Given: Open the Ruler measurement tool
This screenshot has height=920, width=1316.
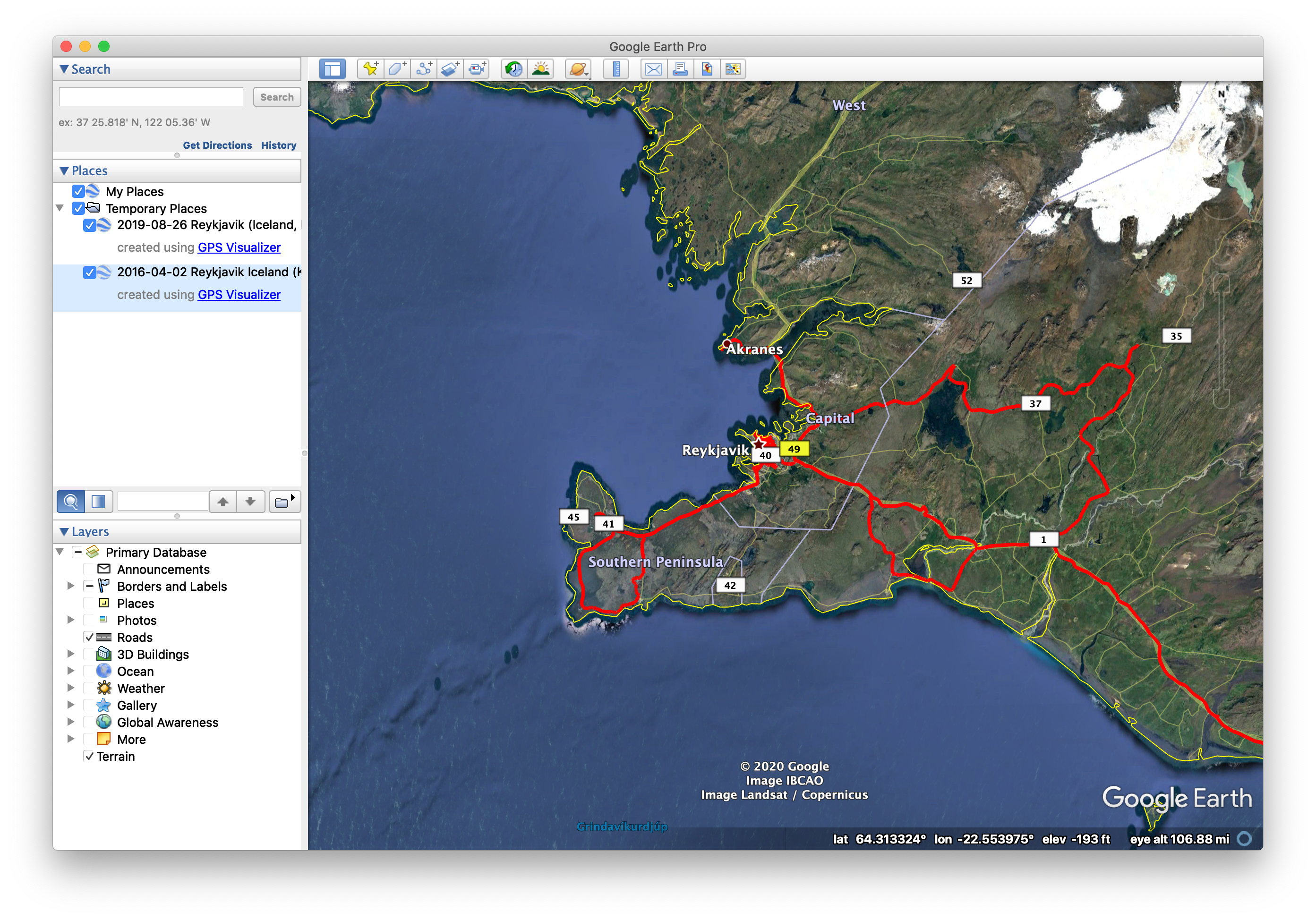Looking at the screenshot, I should (x=615, y=69).
